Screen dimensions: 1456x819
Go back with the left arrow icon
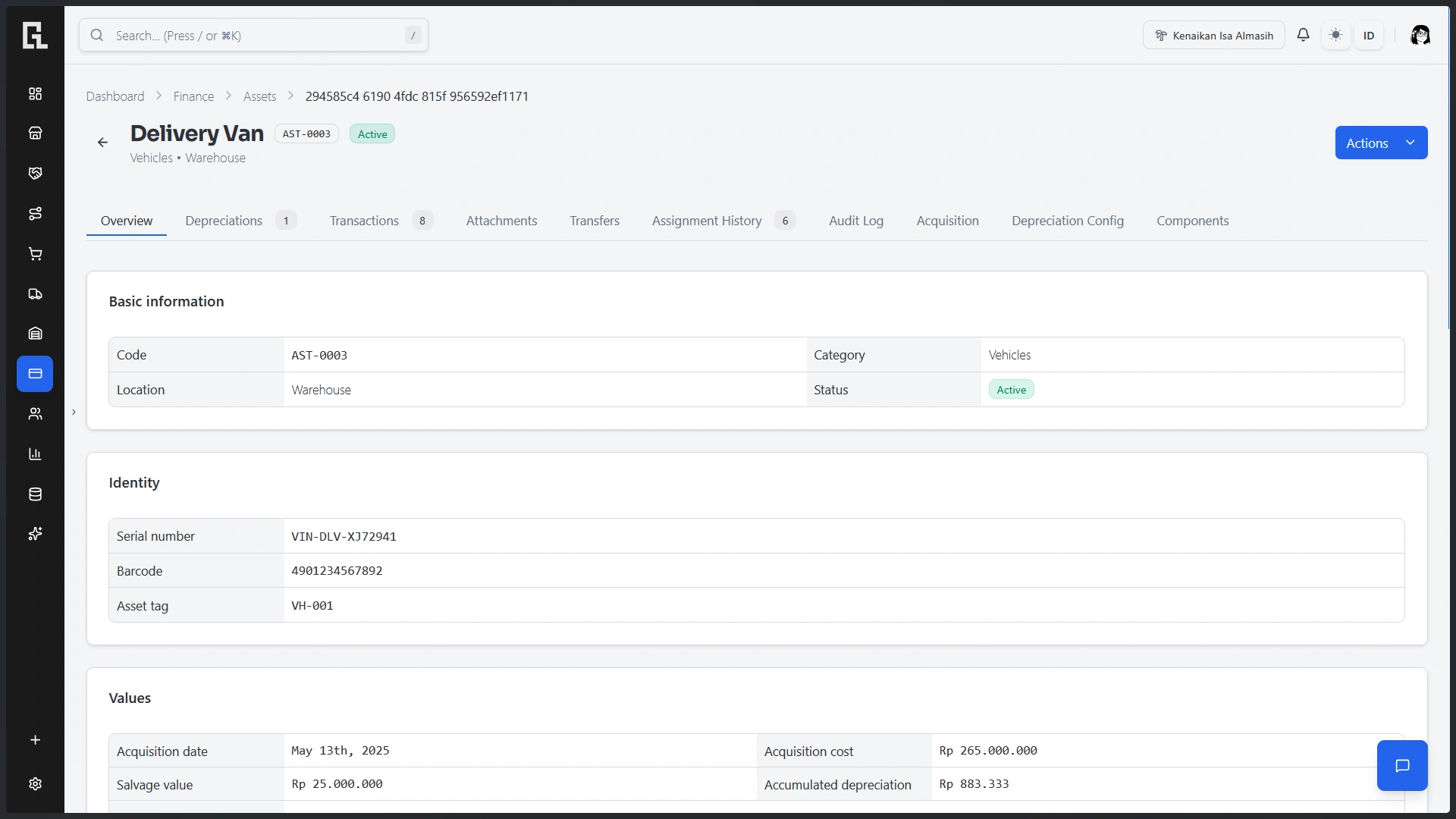(102, 143)
